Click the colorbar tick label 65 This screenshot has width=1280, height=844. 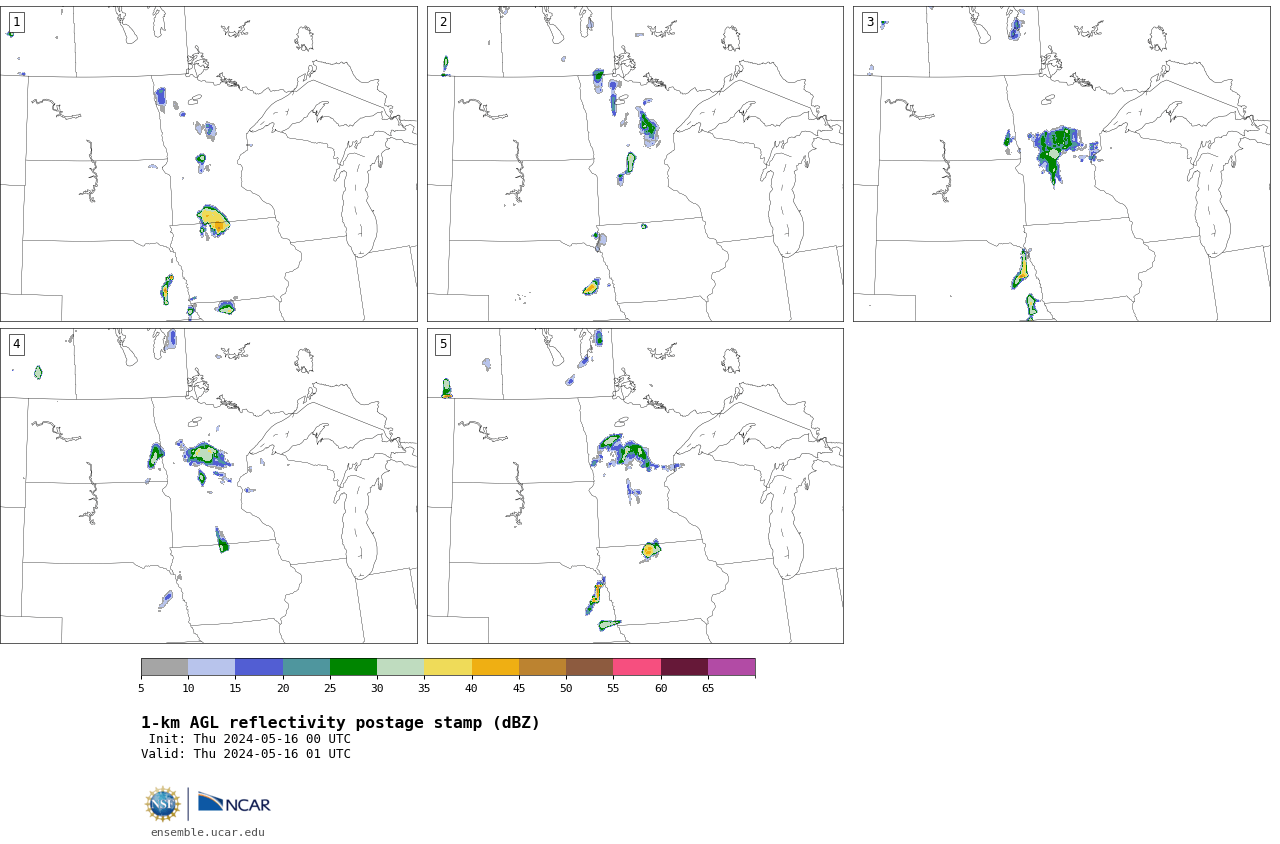(x=708, y=688)
